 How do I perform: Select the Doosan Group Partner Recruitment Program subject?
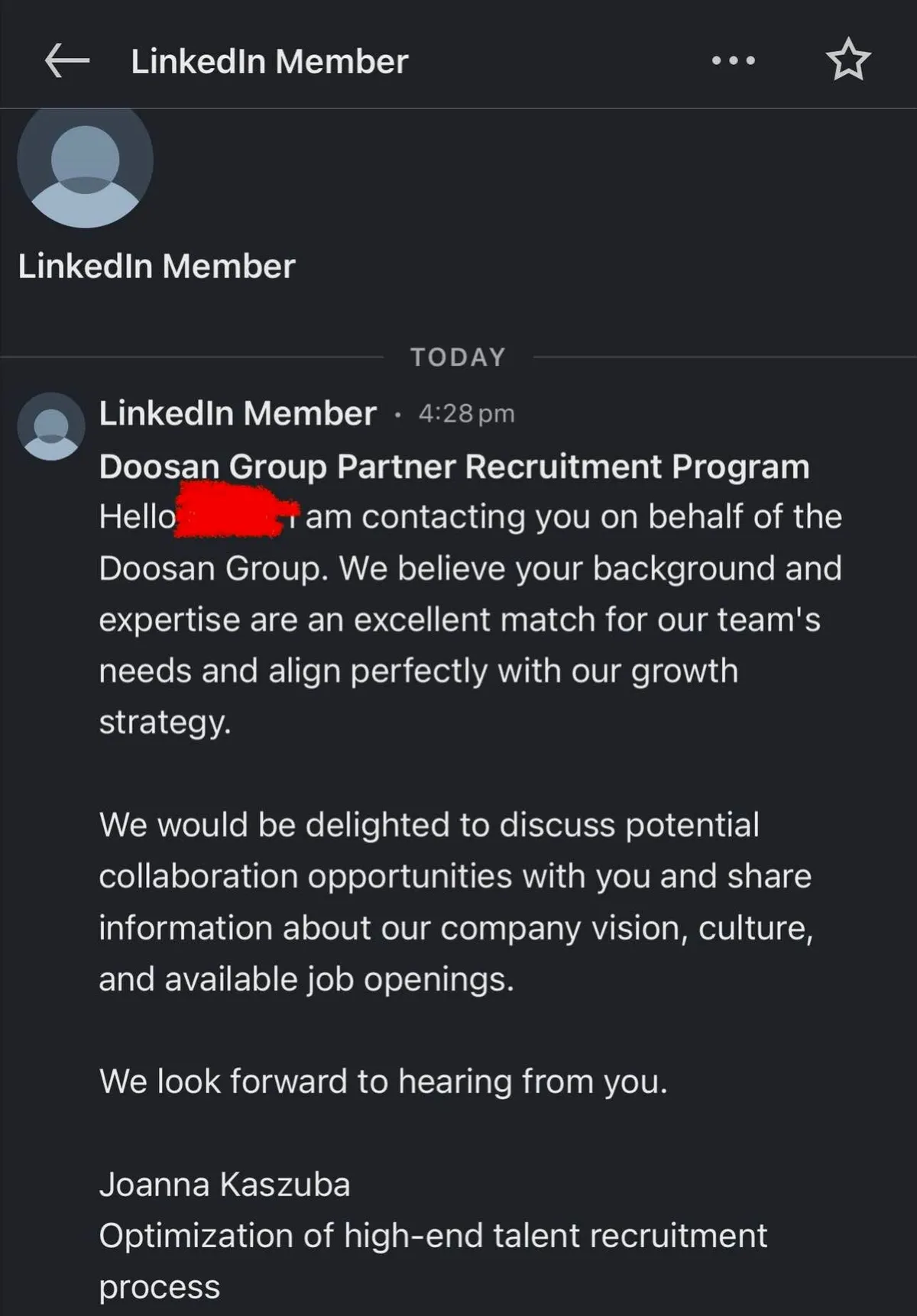[454, 466]
